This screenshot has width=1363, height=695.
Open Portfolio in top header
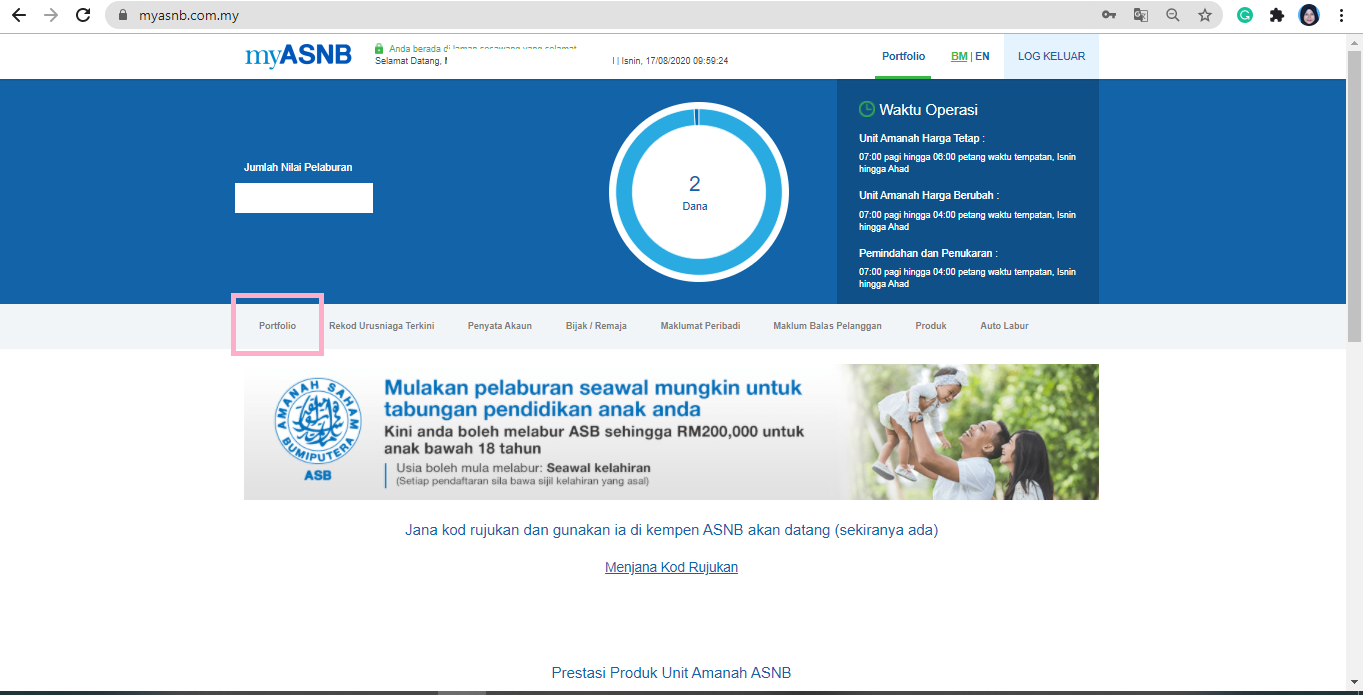pyautogui.click(x=904, y=56)
